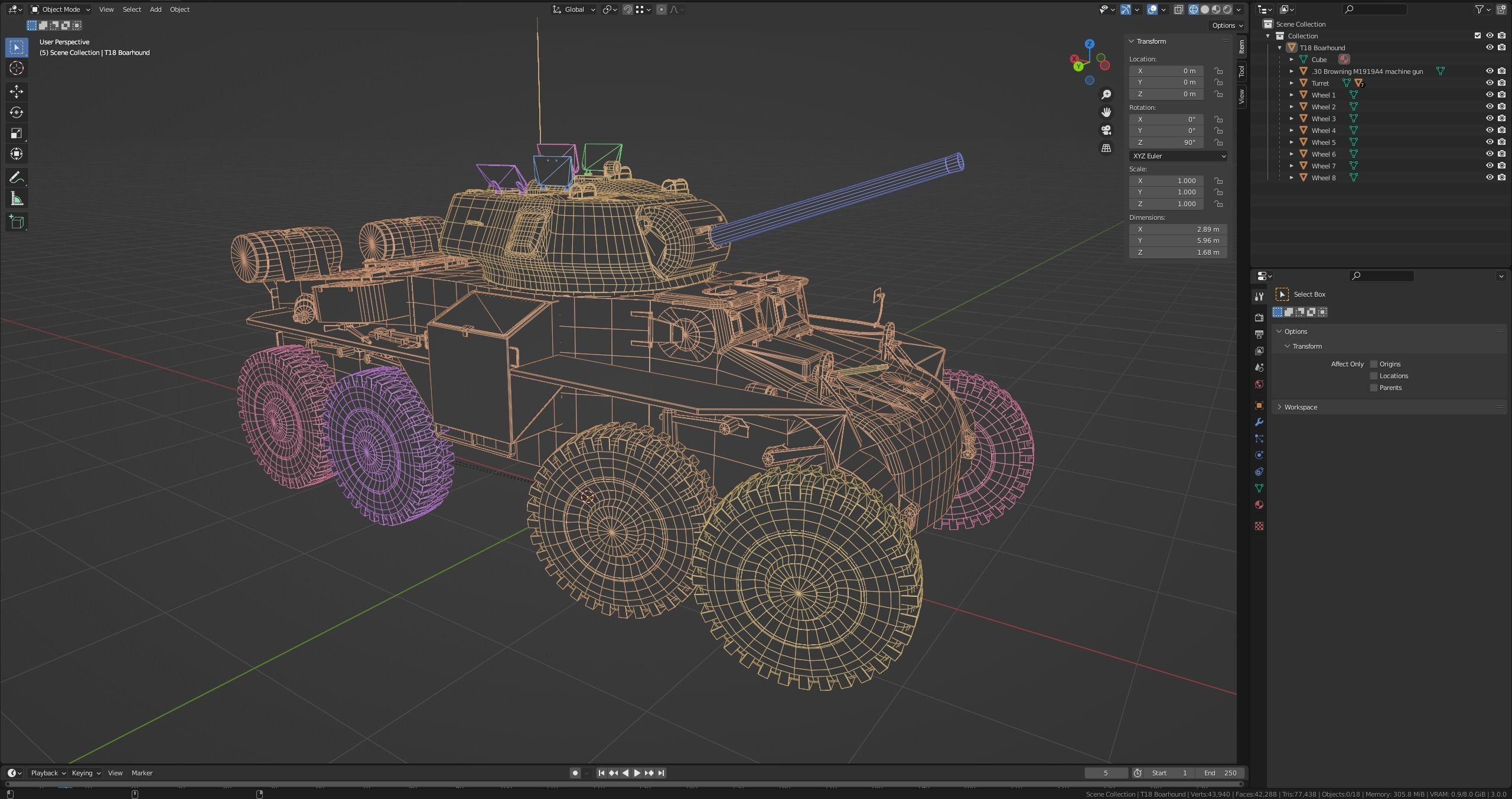Jump to the timeline end frame
This screenshot has height=799, width=1512.
(661, 773)
